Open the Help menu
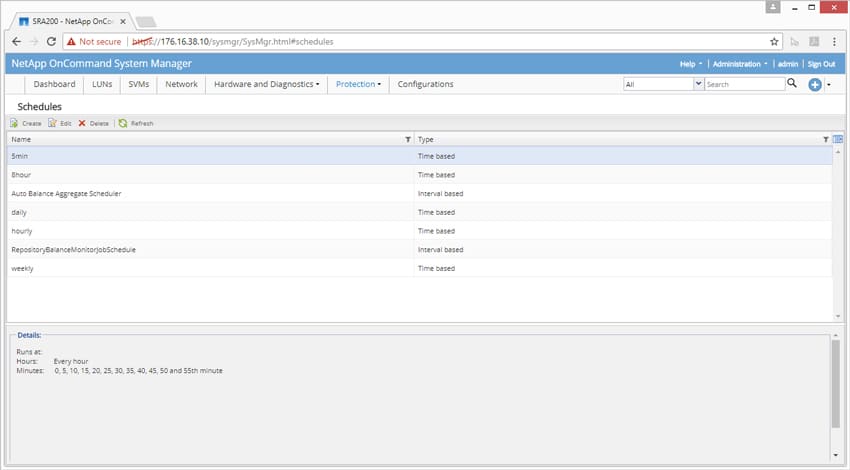Image resolution: width=850 pixels, height=470 pixels. [691, 64]
